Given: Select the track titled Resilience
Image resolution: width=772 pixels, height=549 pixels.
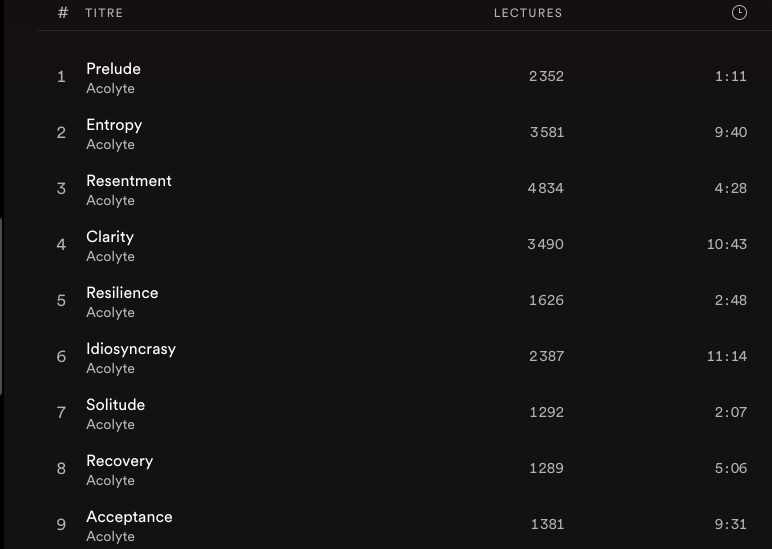Looking at the screenshot, I should 122,293.
